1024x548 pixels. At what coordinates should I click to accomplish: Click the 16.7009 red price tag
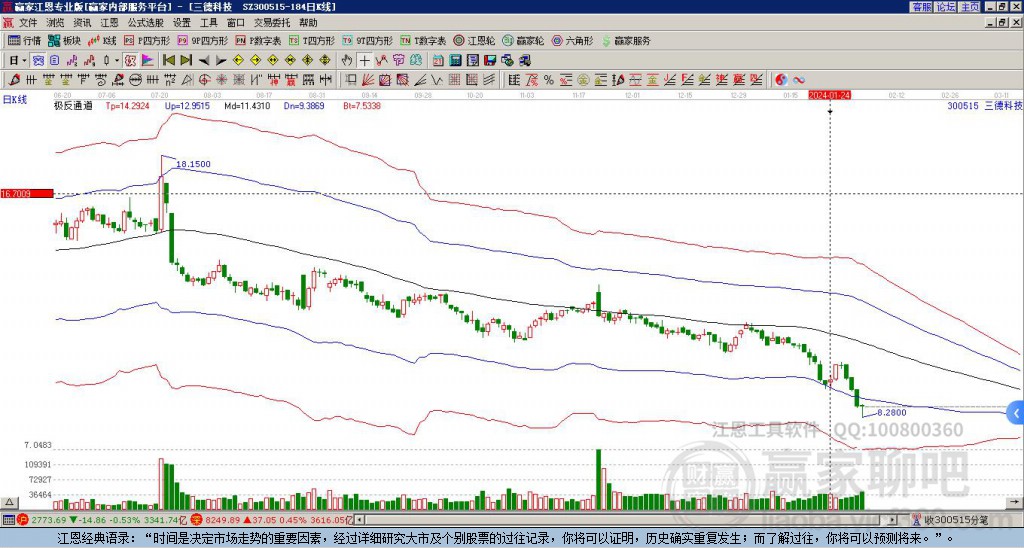(26, 194)
